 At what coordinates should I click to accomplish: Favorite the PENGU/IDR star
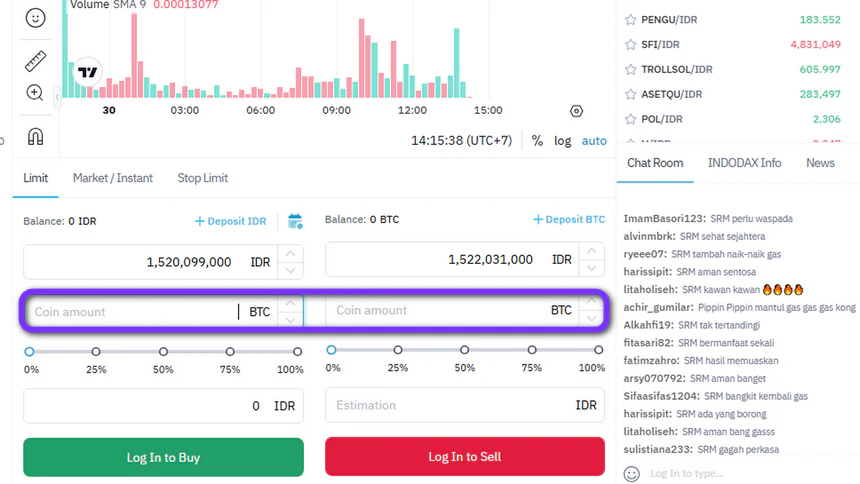(630, 20)
